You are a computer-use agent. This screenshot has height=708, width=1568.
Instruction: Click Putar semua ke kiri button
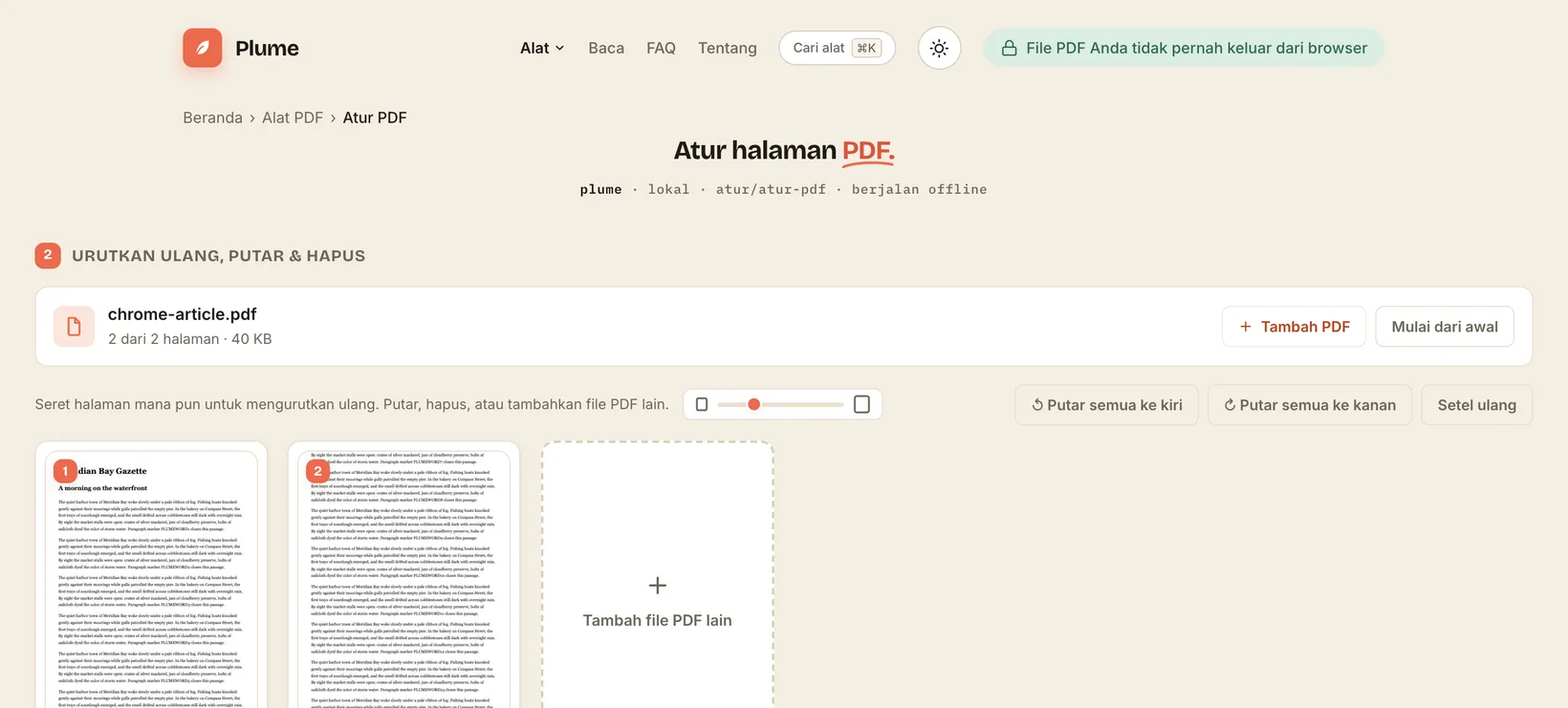coord(1107,405)
